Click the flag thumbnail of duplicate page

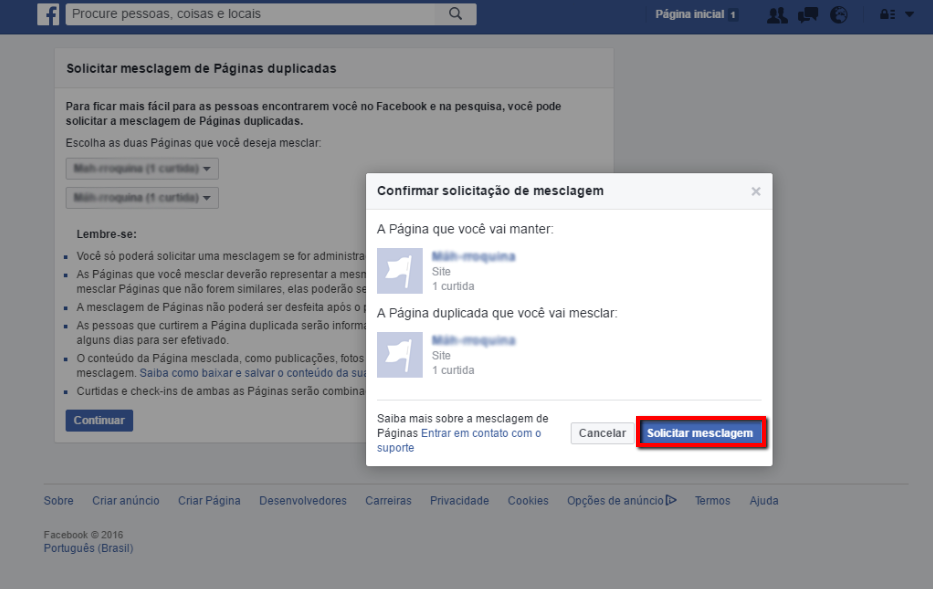tap(400, 355)
